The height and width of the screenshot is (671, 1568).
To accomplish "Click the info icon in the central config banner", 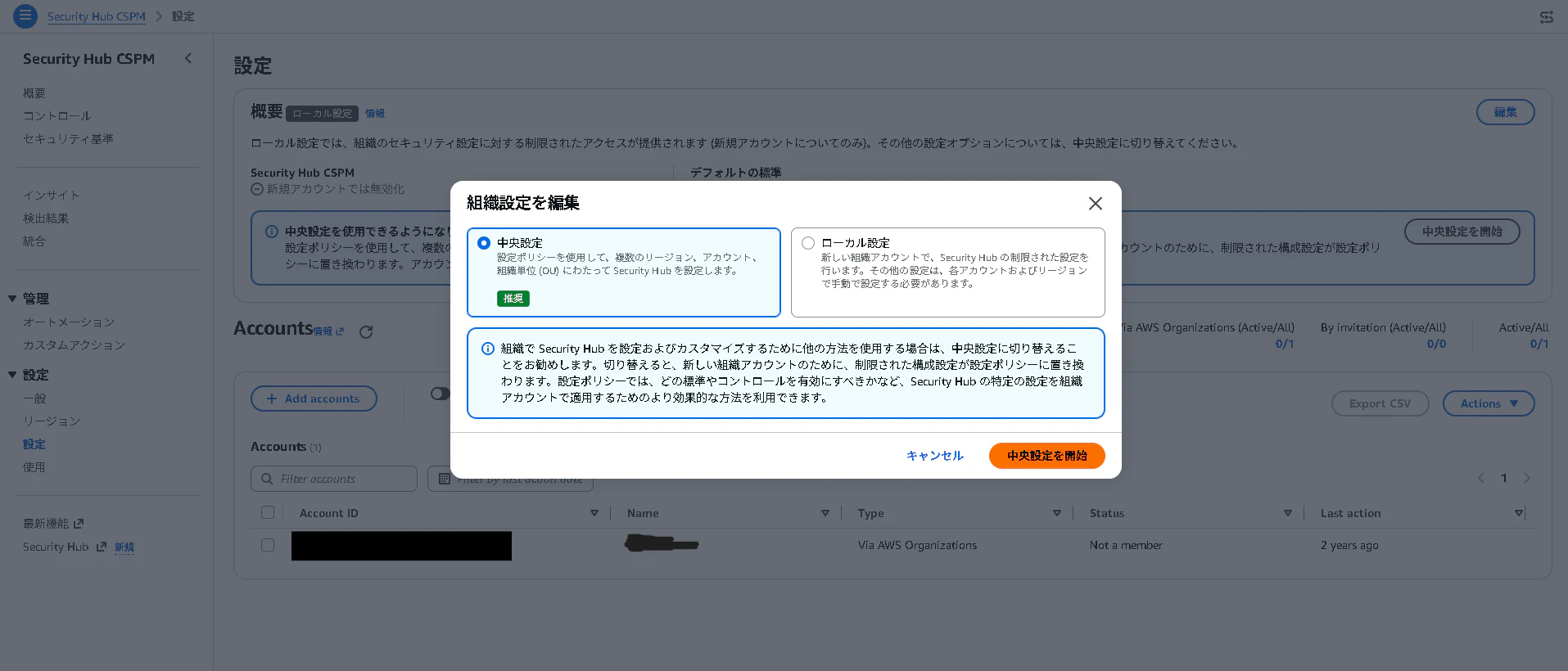I will pos(272,232).
